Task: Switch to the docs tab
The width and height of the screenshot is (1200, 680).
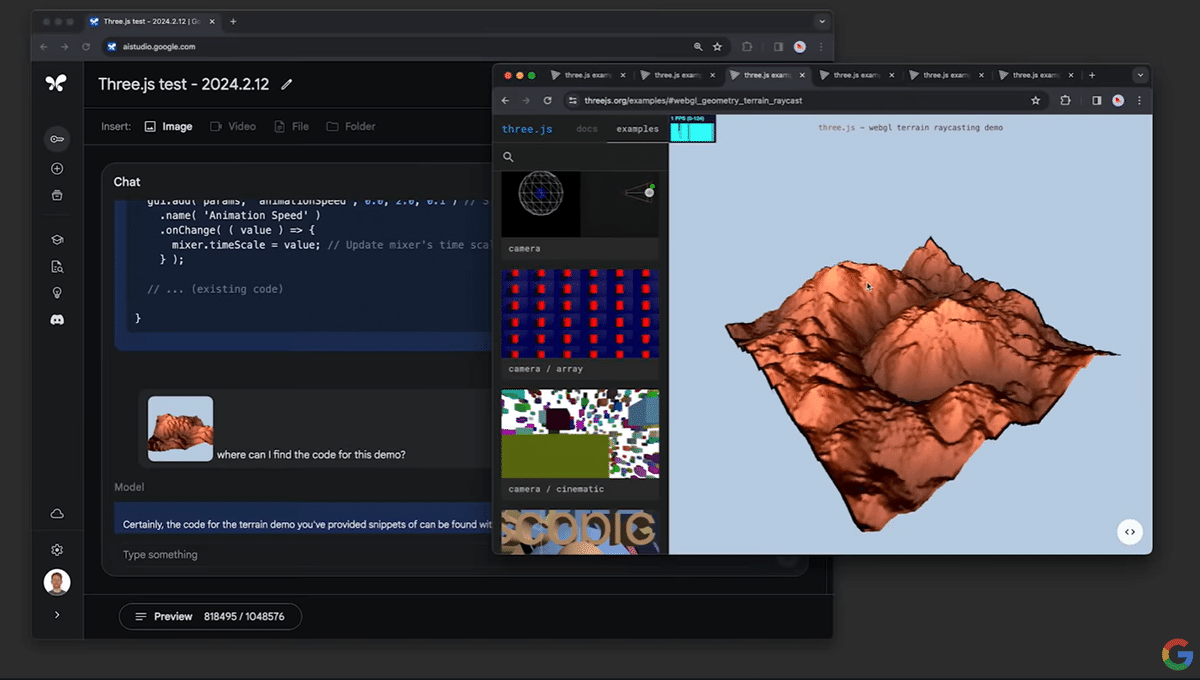Action: click(x=587, y=129)
